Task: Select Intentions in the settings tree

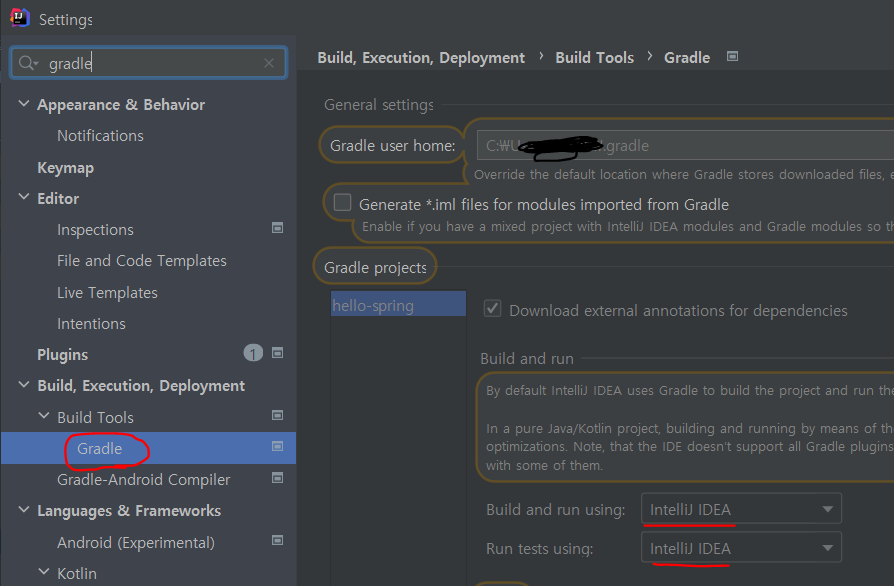Action: pyautogui.click(x=91, y=323)
